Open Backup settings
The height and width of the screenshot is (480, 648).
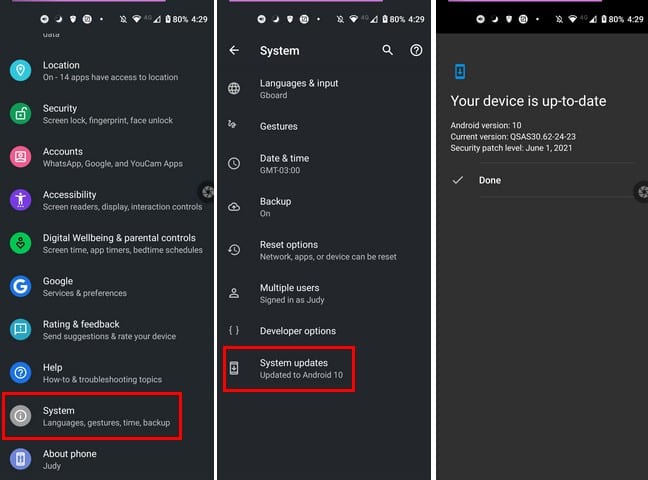[324, 207]
